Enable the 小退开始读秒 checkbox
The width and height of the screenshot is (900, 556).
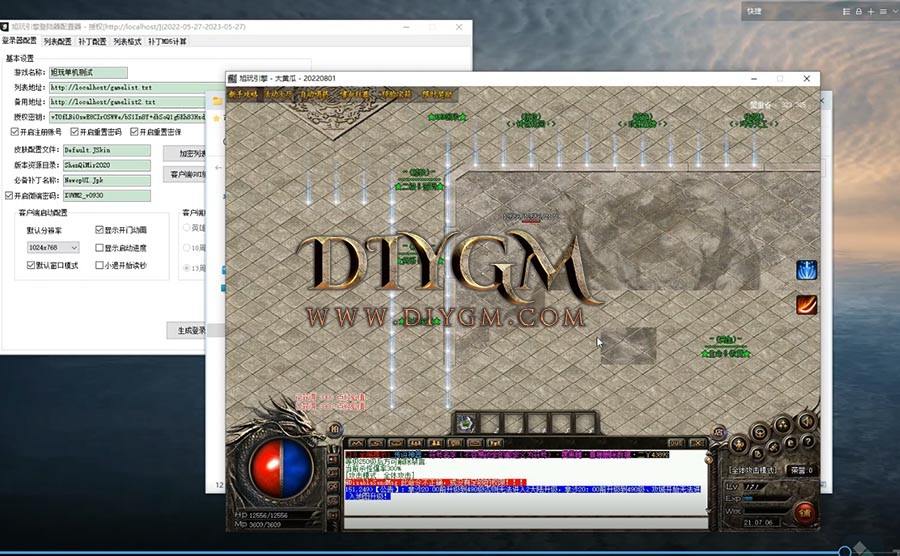click(99, 265)
